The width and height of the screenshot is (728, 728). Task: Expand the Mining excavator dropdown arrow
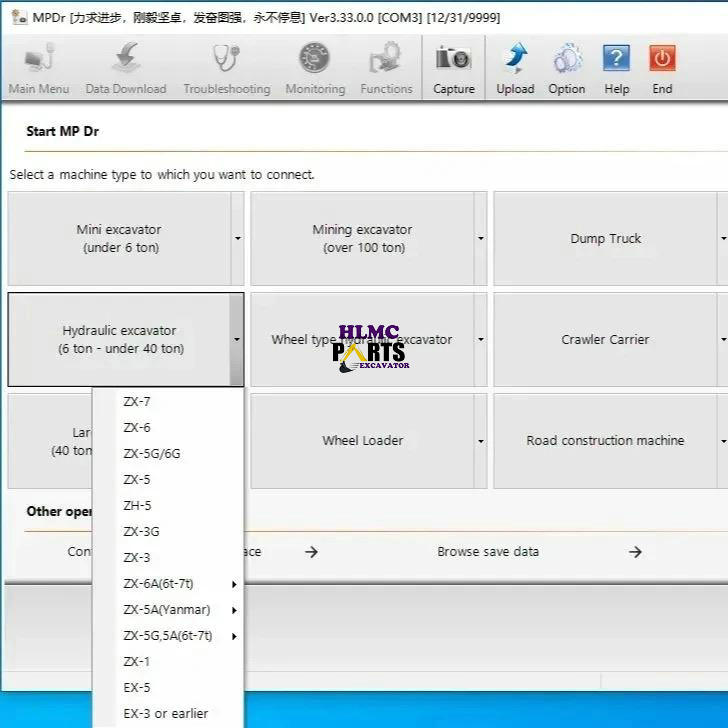point(480,239)
